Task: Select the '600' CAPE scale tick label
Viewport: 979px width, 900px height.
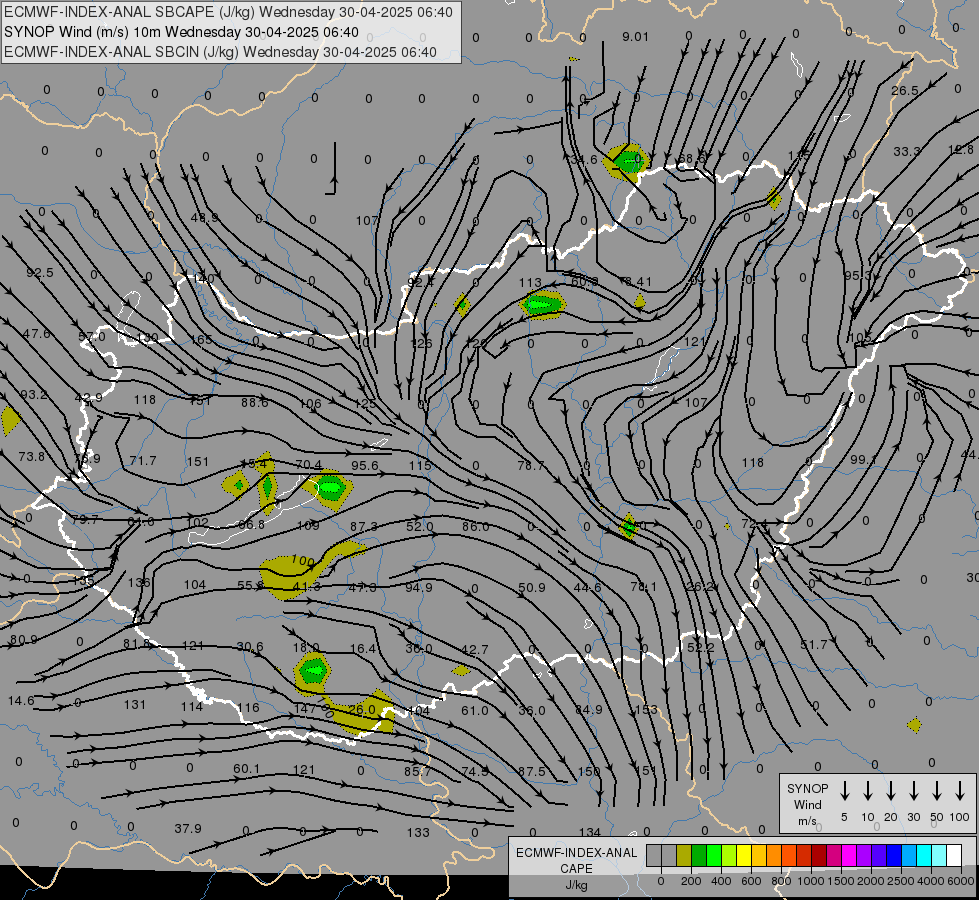Action: pos(751,881)
